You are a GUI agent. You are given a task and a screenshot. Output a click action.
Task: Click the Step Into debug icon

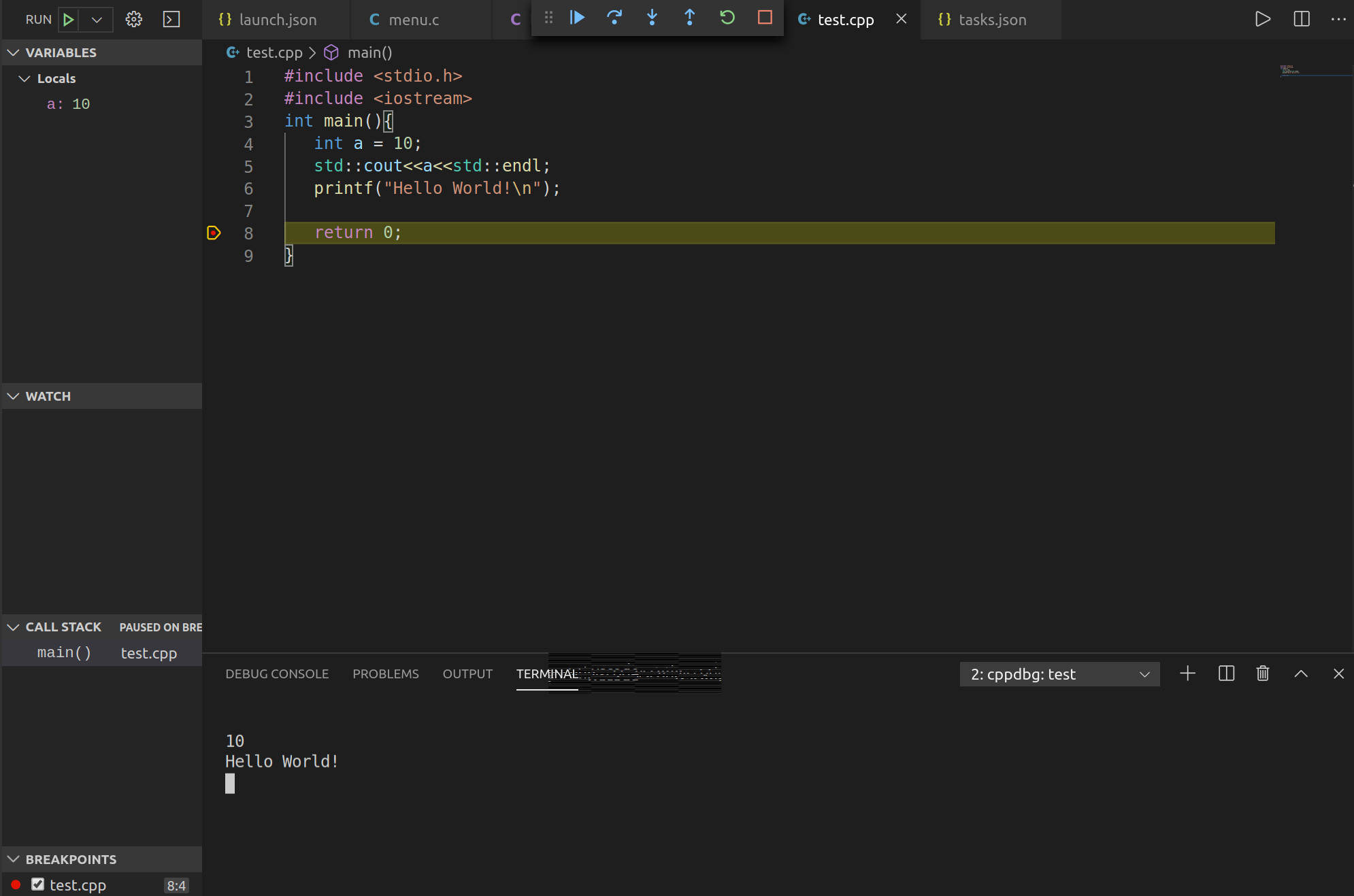point(652,18)
